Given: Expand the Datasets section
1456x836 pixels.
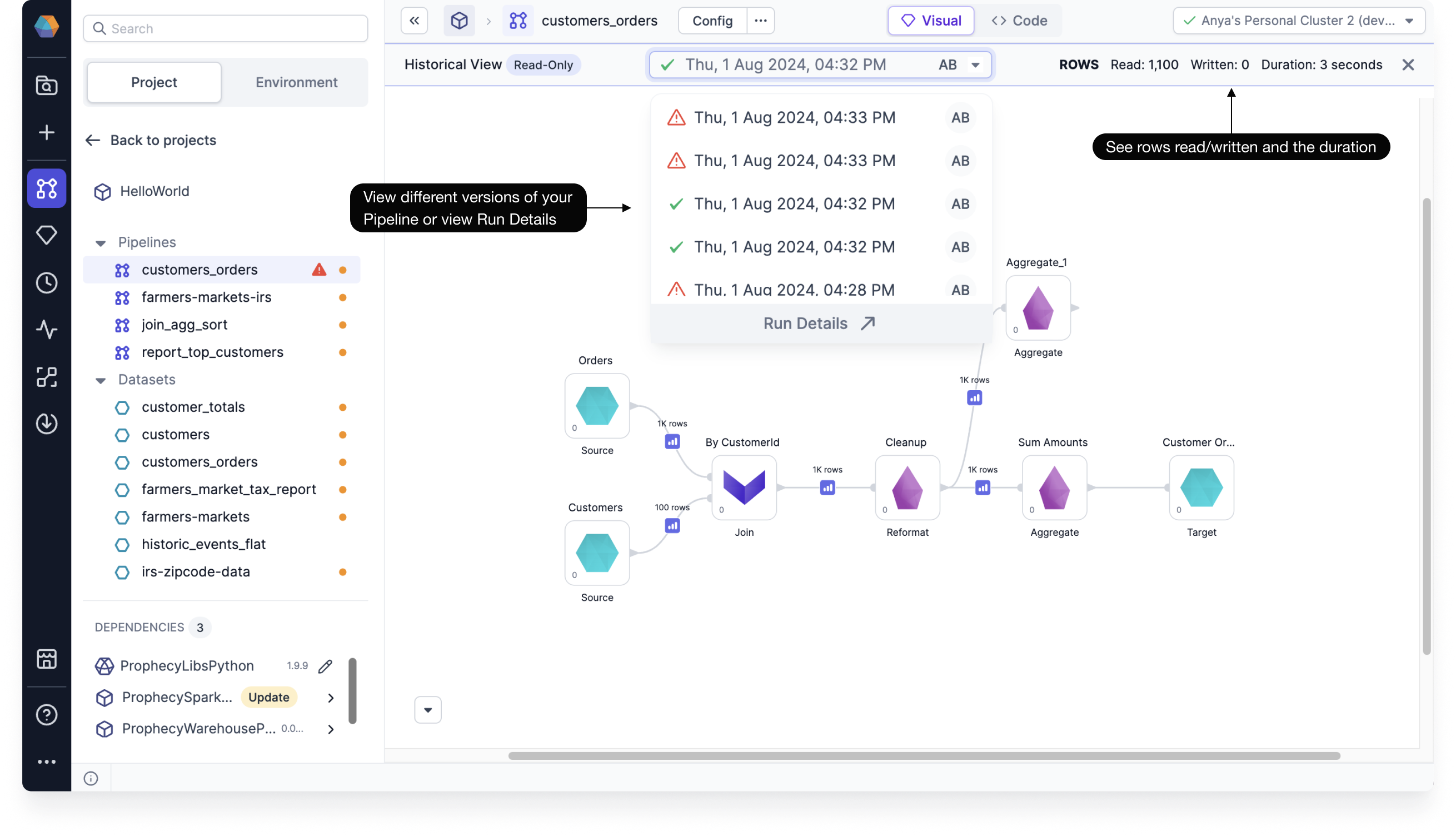Looking at the screenshot, I should click(102, 380).
